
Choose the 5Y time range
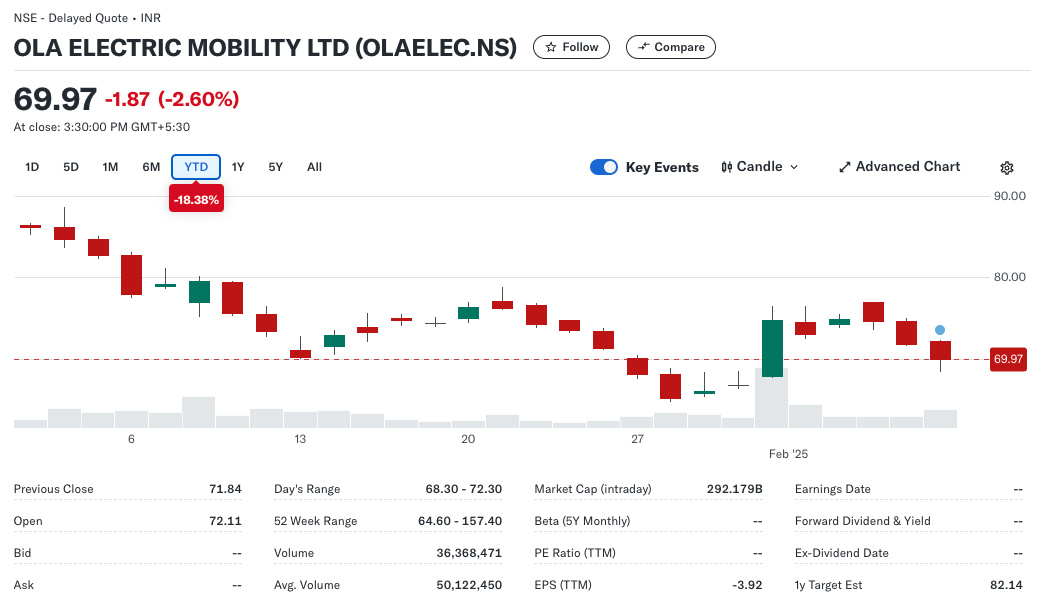click(276, 167)
